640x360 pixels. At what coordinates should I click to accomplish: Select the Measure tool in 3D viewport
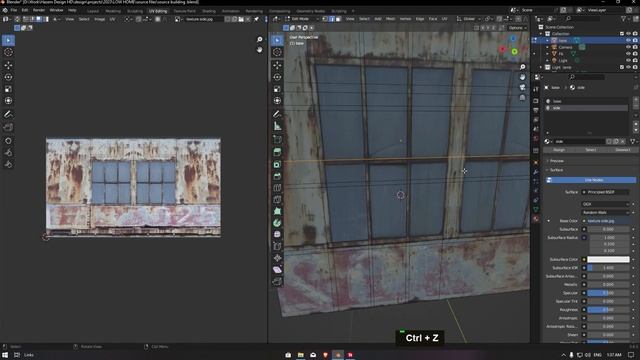[x=277, y=126]
